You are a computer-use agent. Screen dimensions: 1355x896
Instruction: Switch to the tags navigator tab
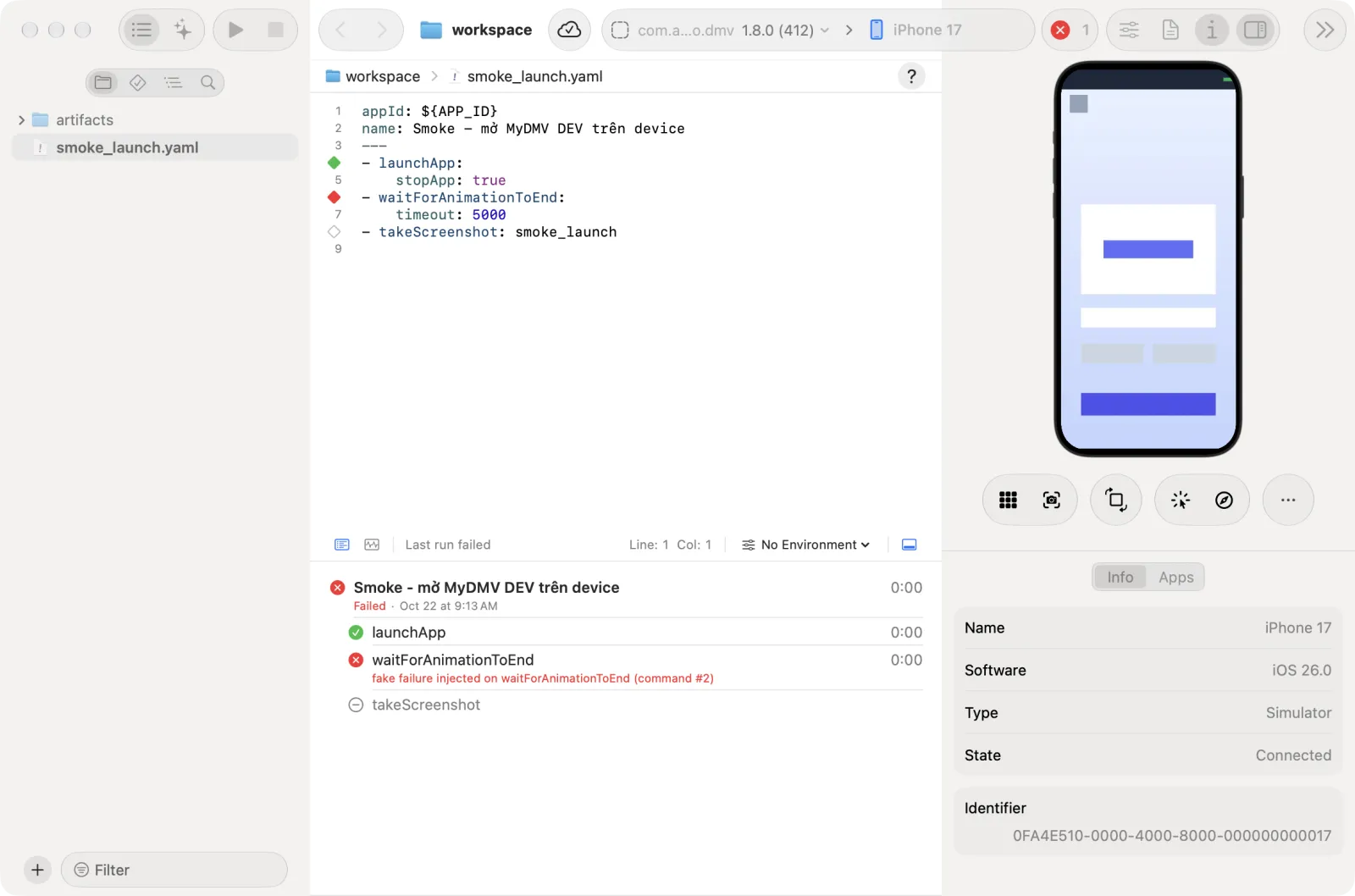click(138, 82)
